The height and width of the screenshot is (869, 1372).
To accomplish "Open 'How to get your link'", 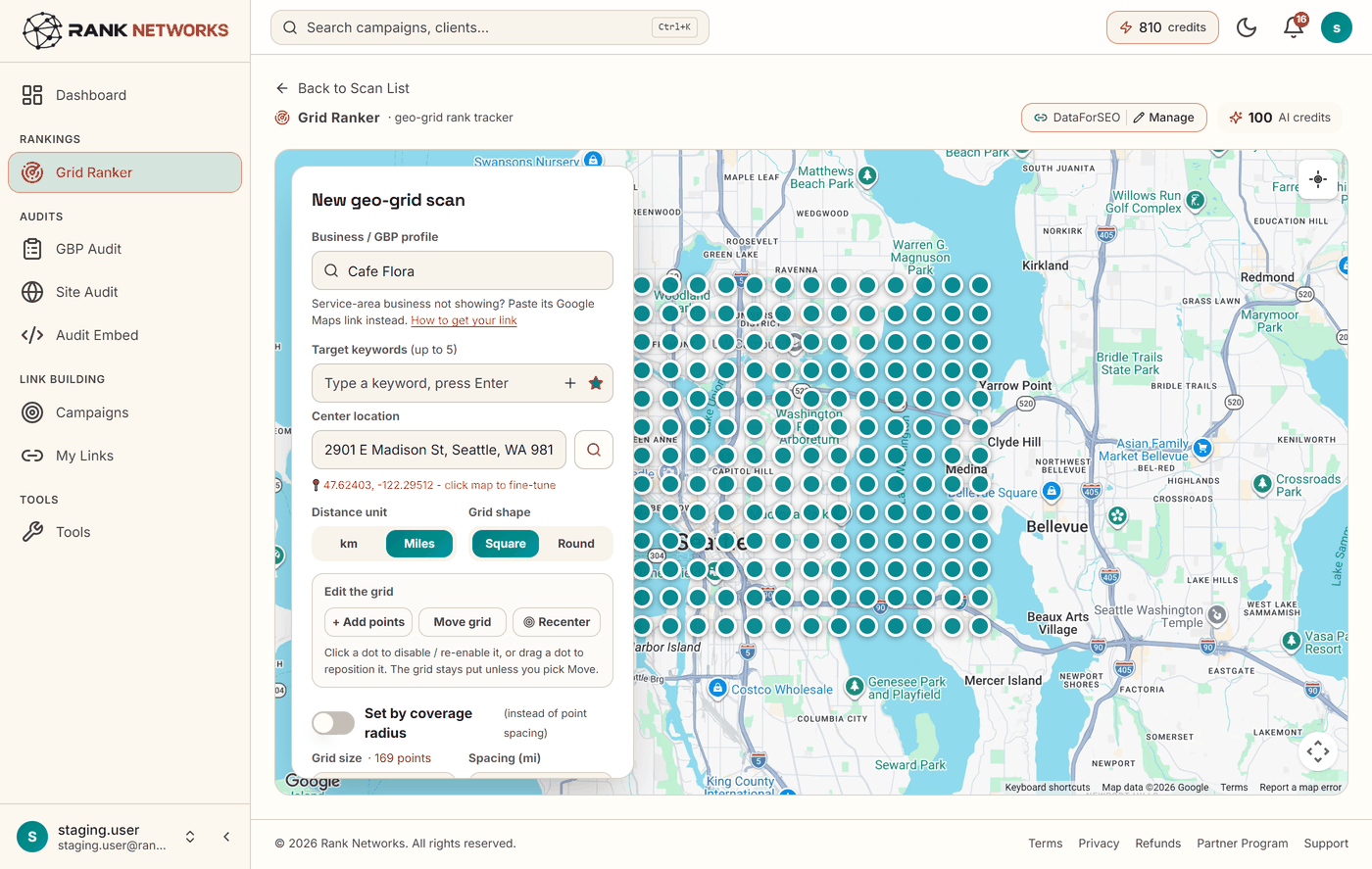I will click(x=464, y=320).
